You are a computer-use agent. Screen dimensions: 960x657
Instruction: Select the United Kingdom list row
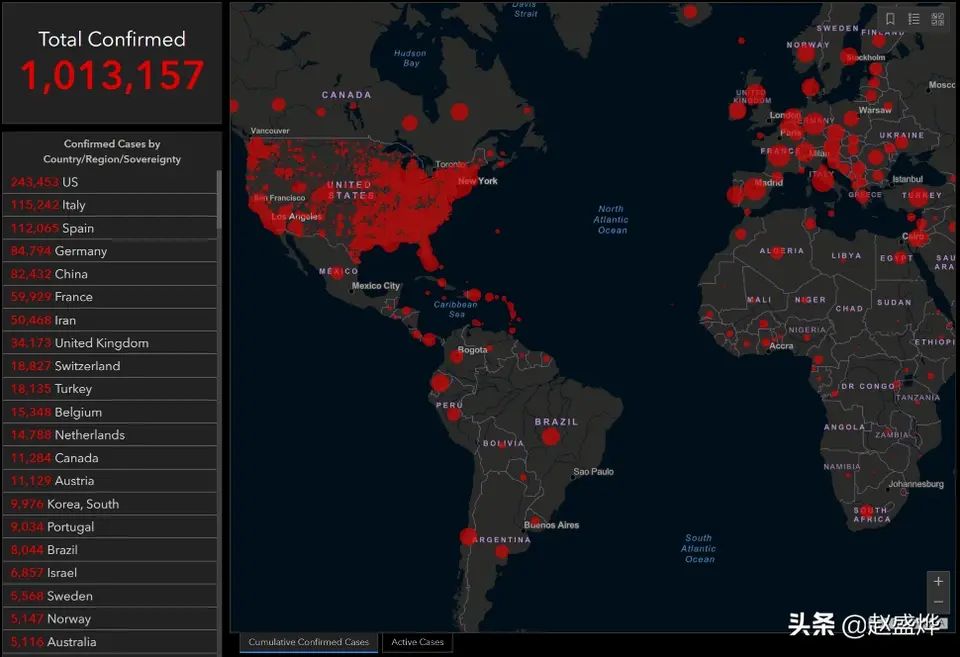(x=110, y=343)
